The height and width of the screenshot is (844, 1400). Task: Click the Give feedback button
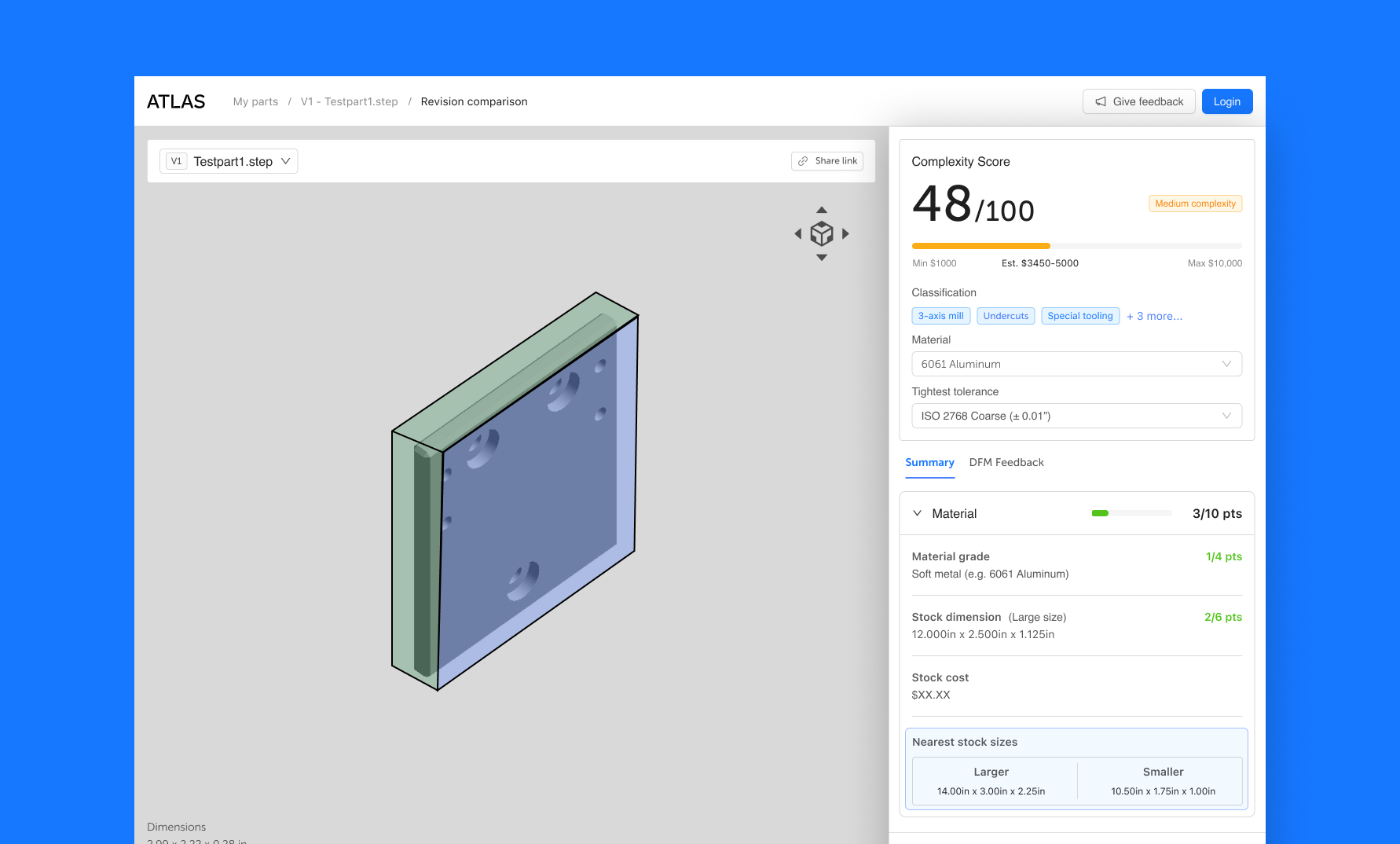[x=1138, y=101]
